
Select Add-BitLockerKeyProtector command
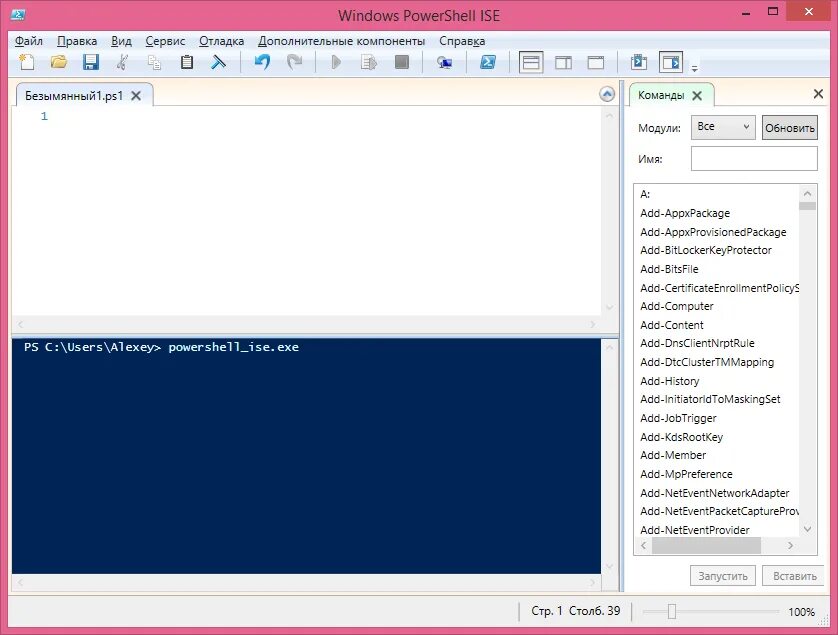(705, 250)
